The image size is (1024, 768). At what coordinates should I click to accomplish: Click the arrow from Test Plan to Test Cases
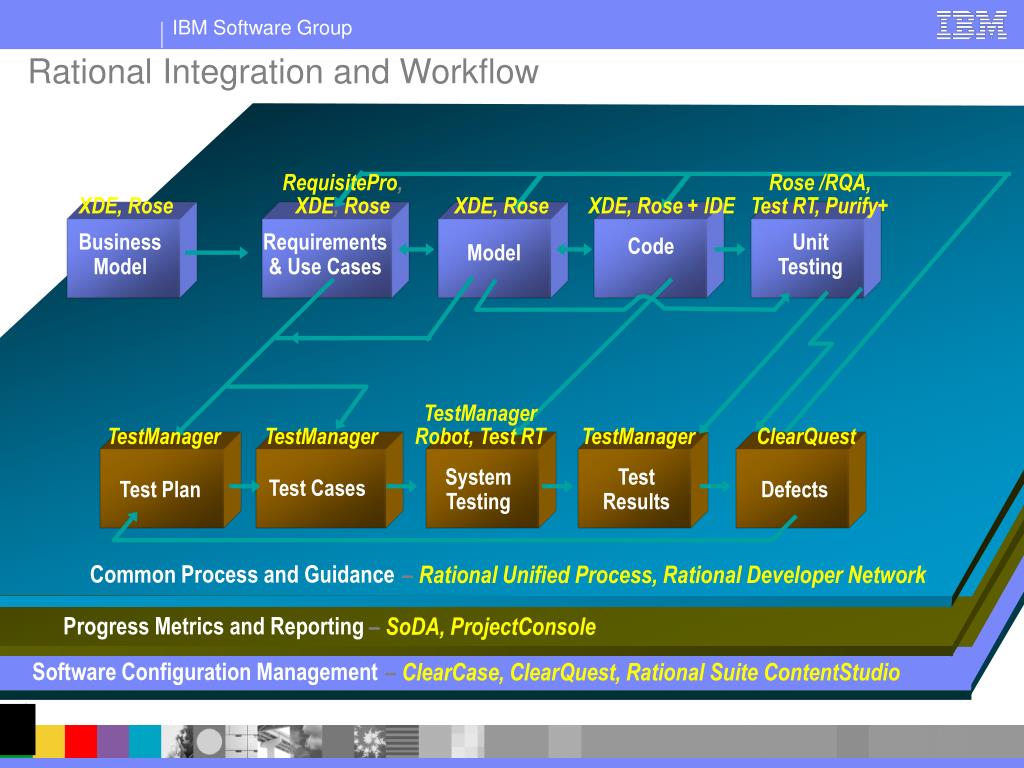coord(244,485)
